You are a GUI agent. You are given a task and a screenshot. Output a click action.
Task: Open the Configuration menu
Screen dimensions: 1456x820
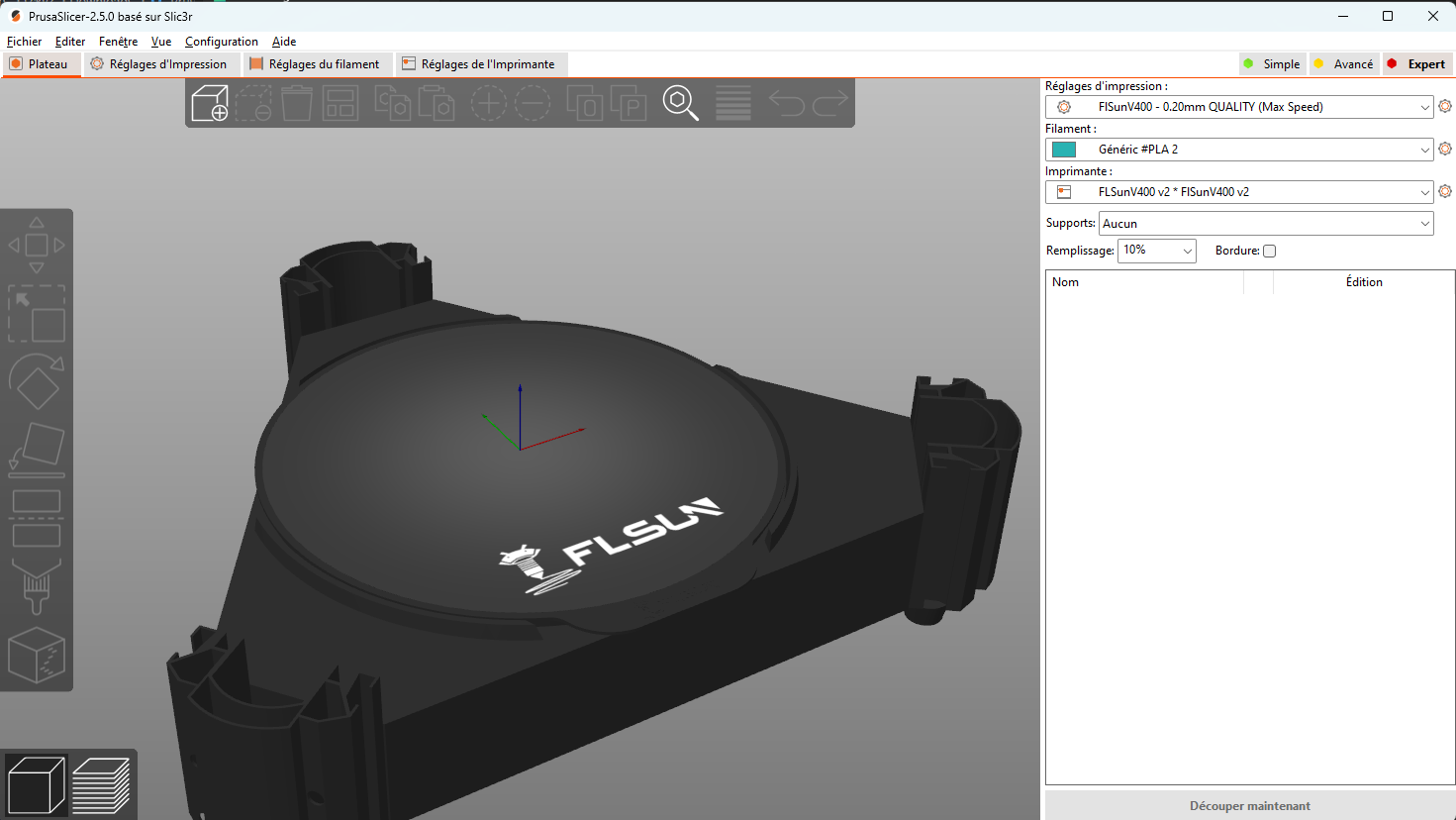coord(222,42)
